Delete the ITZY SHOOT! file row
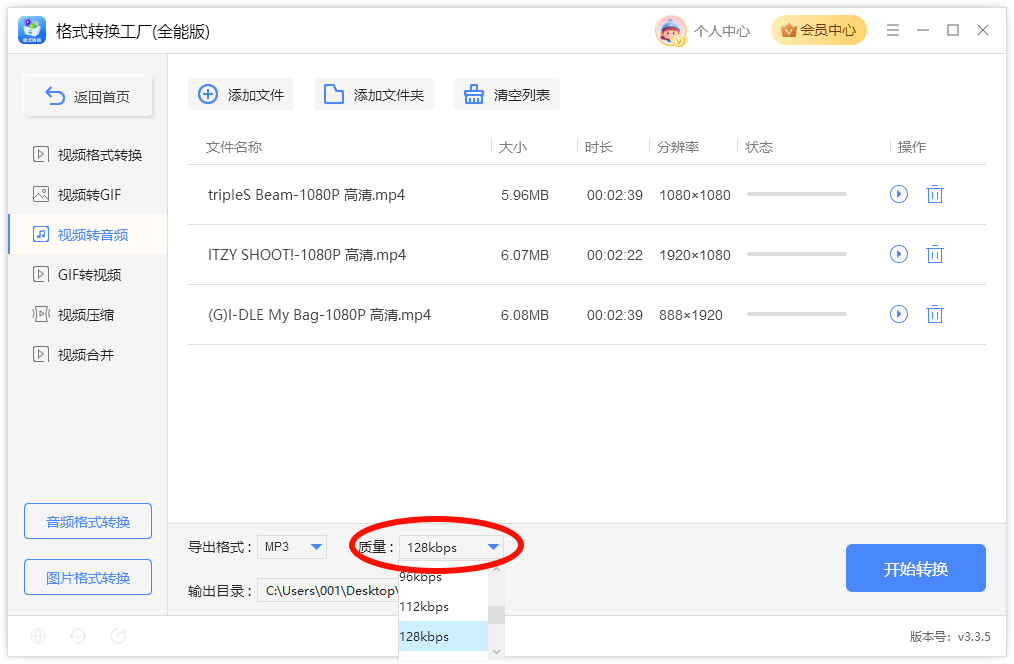The width and height of the screenshot is (1014, 664). coord(934,254)
